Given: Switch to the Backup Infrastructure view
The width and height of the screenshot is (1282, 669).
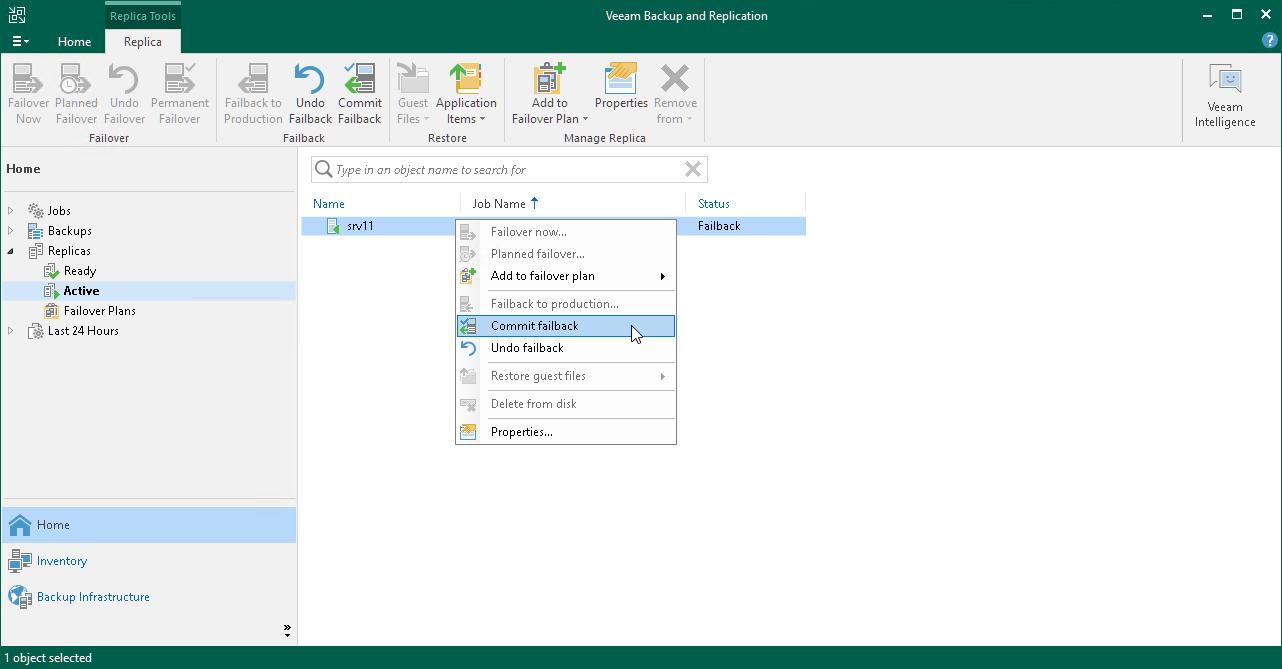Looking at the screenshot, I should 148,597.
